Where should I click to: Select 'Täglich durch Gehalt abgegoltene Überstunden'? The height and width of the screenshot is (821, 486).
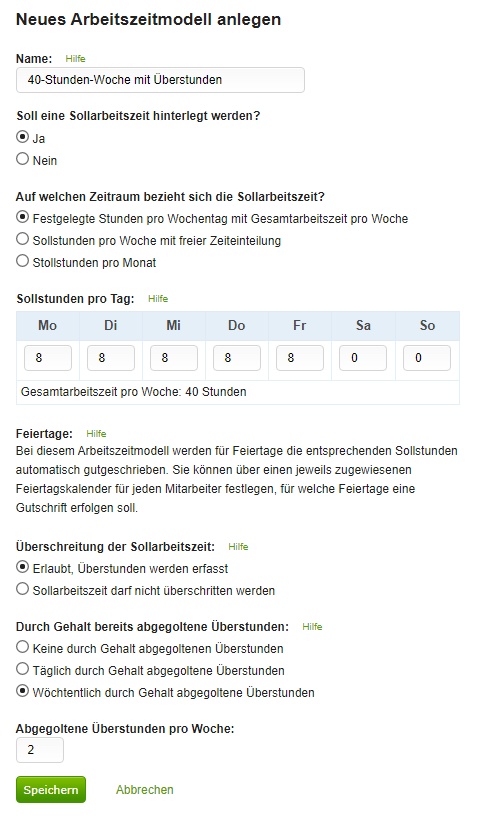[23, 669]
